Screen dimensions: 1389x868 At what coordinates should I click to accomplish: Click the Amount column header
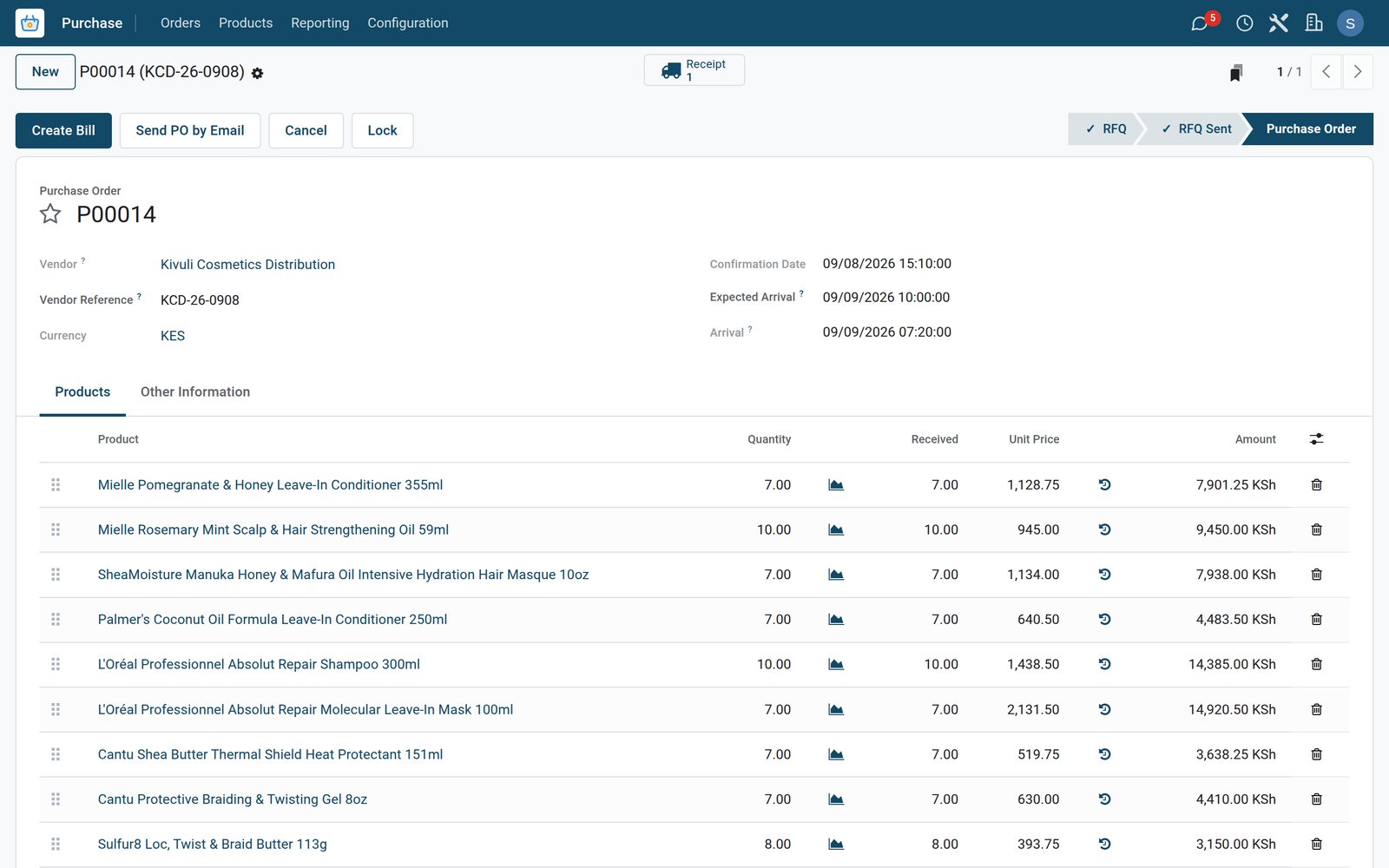1255,439
